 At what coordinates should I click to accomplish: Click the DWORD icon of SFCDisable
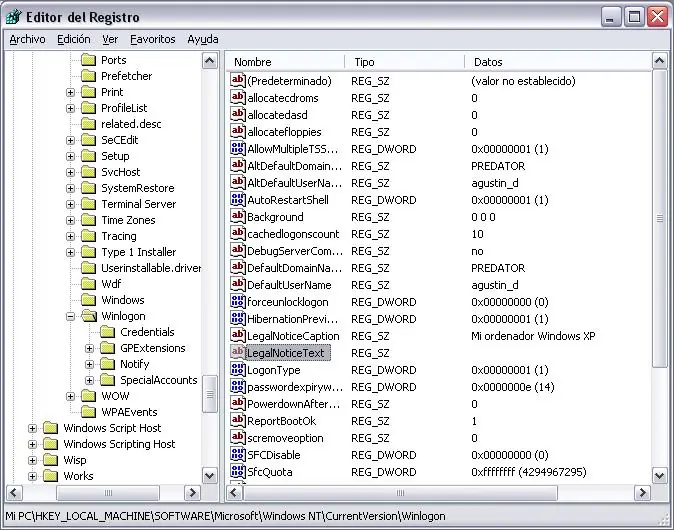click(238, 454)
